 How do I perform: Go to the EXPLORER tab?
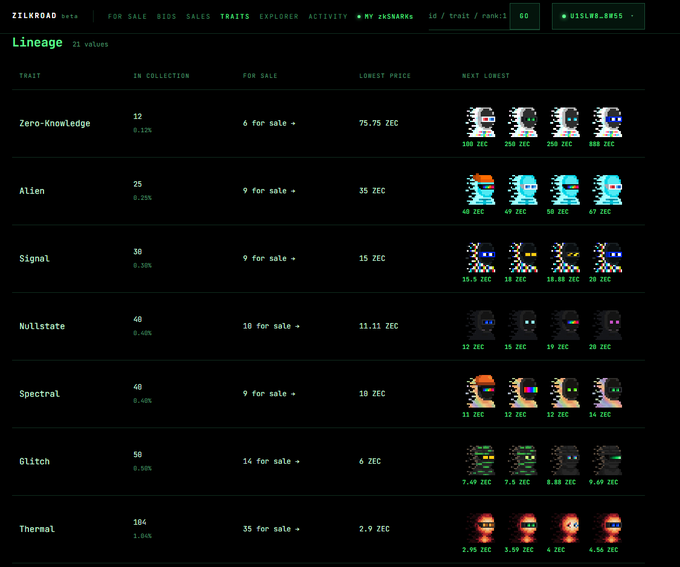point(279,16)
